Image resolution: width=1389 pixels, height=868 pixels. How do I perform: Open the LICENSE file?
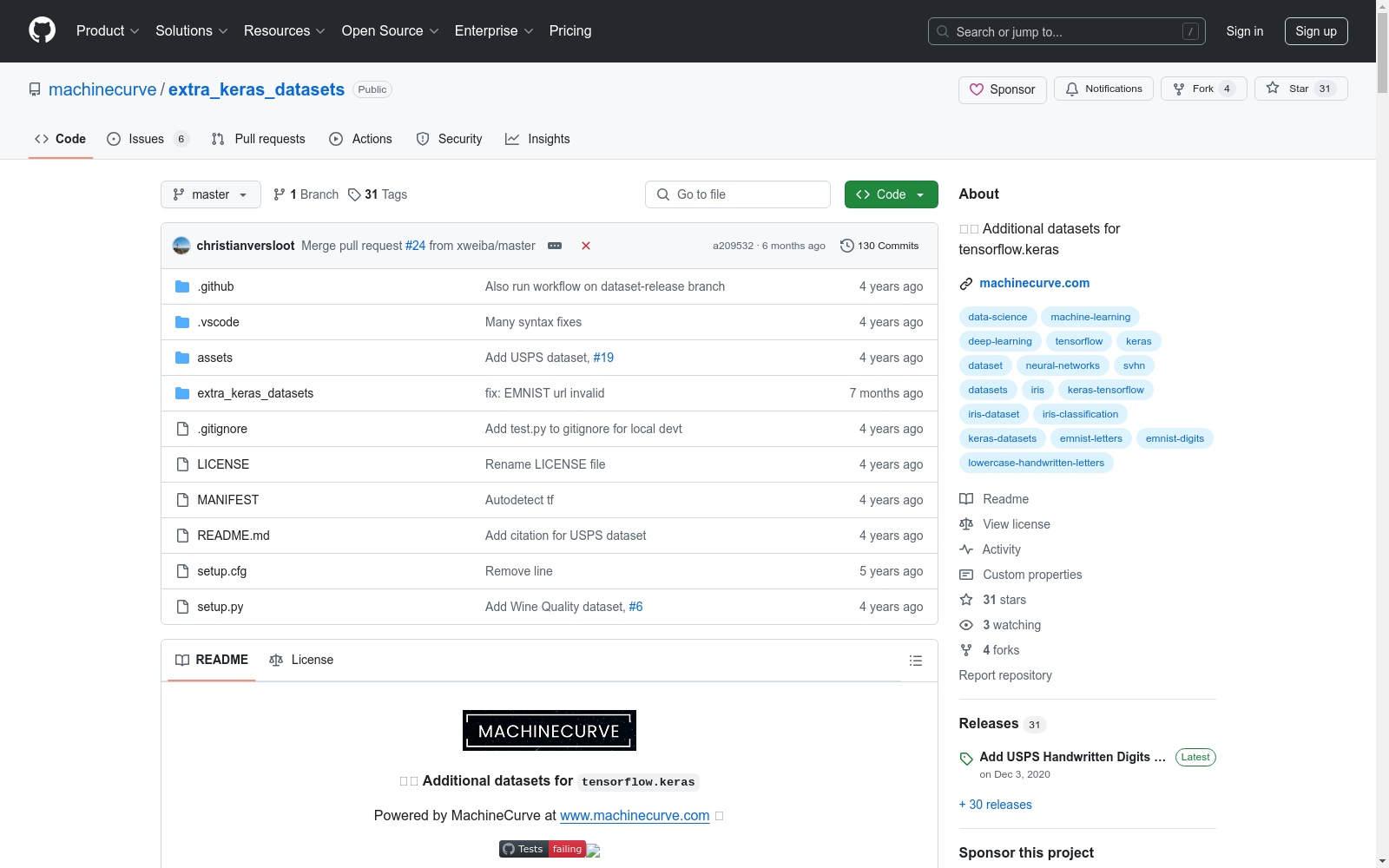click(x=223, y=464)
